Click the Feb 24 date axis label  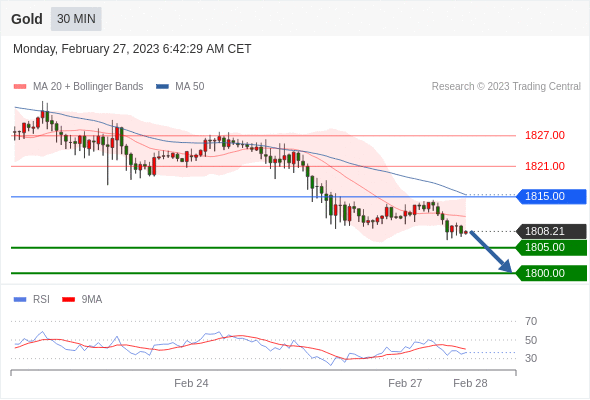[x=191, y=383]
